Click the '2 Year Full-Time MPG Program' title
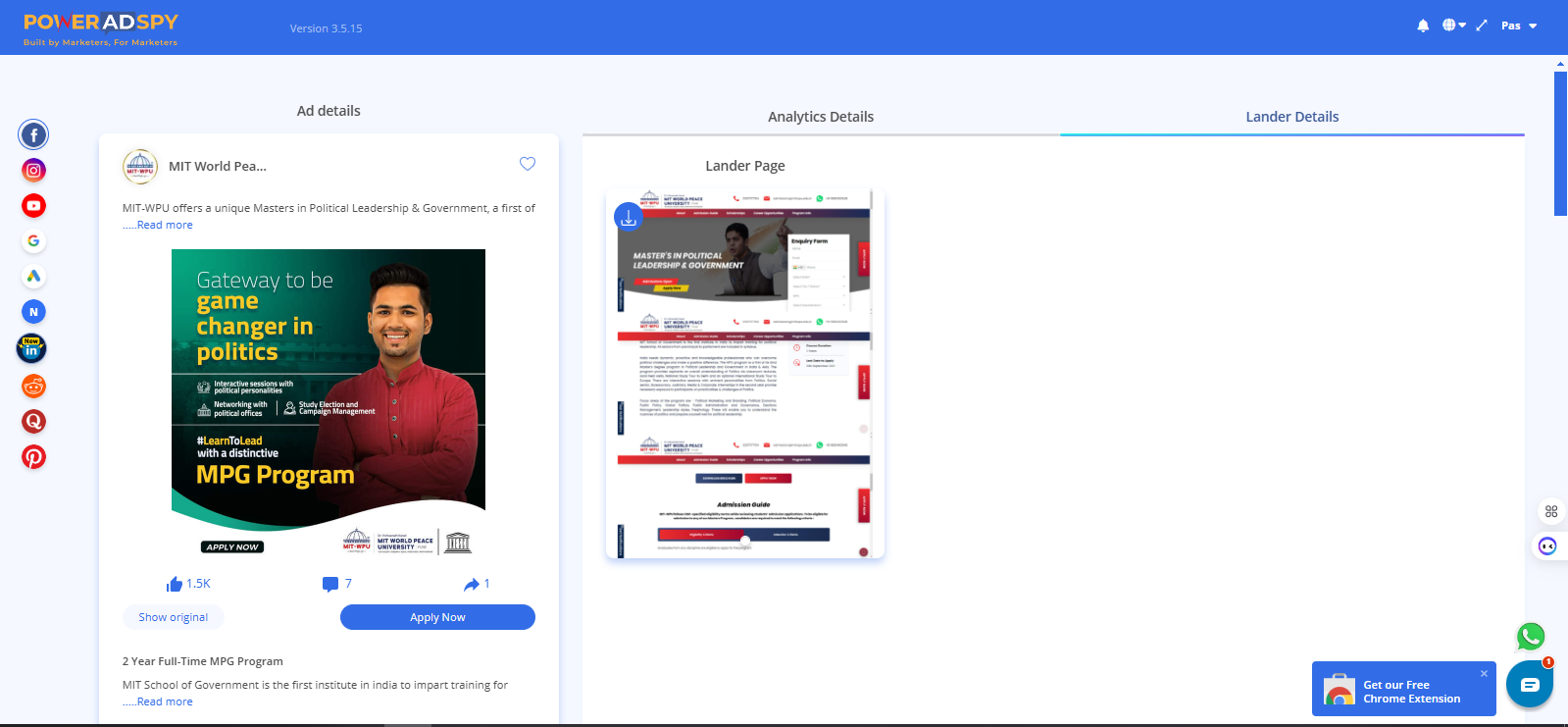1568x727 pixels. (203, 661)
